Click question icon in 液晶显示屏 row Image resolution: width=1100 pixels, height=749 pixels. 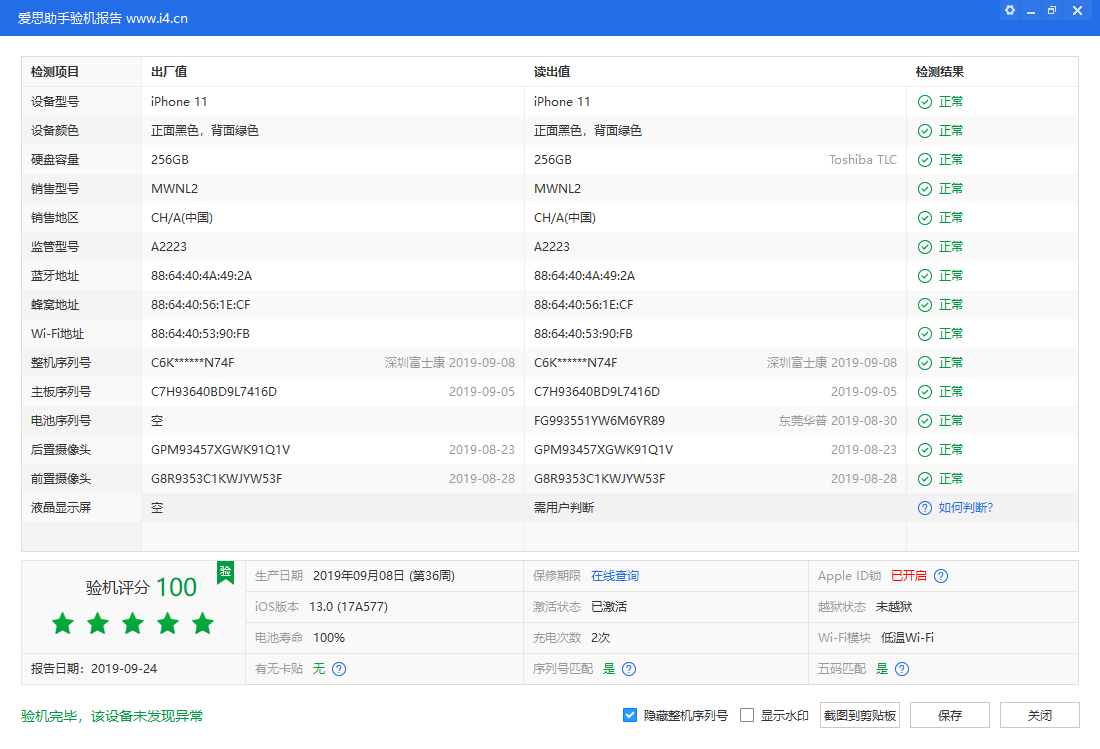pyautogui.click(x=925, y=508)
